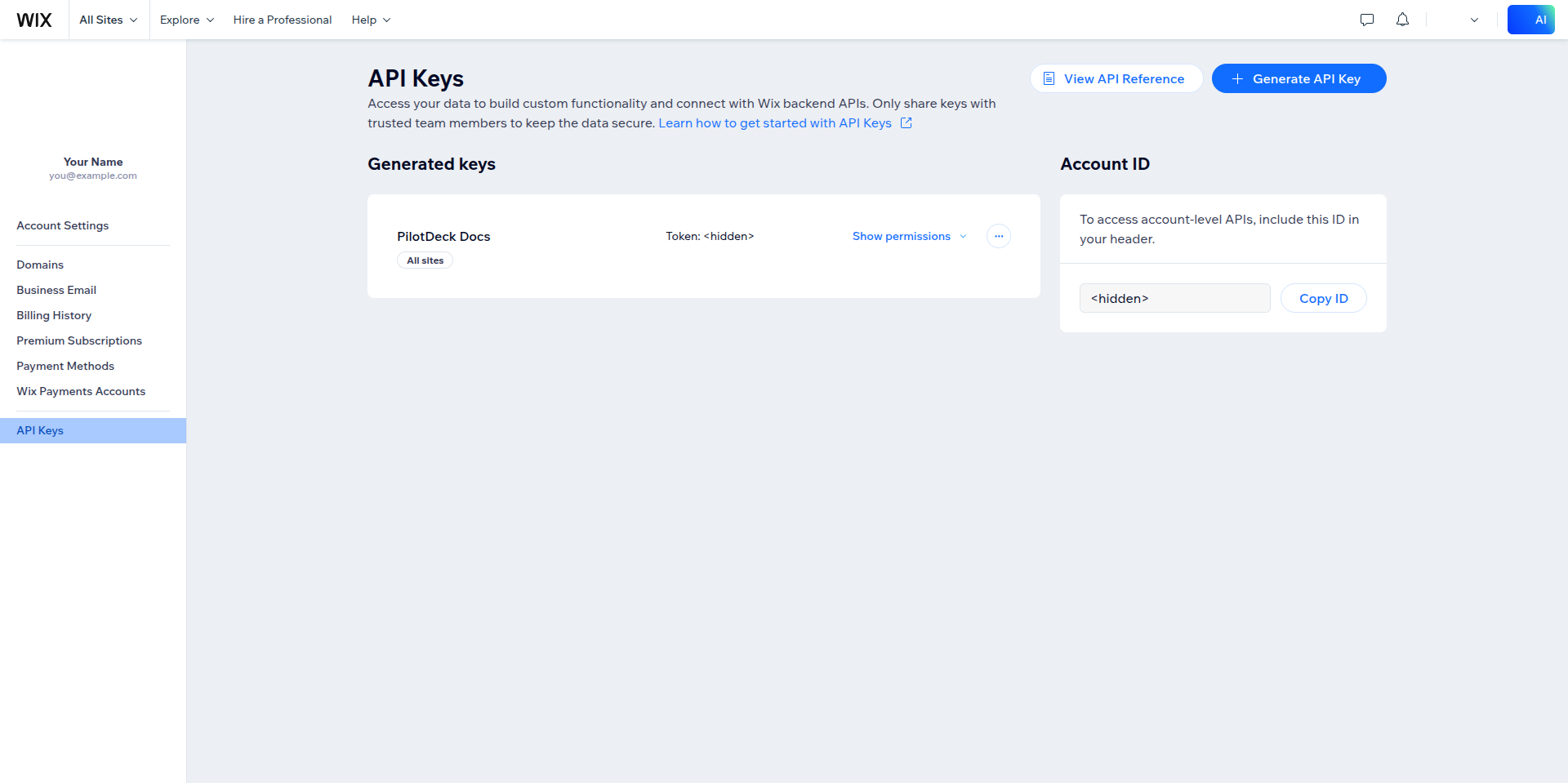Open the chat messages icon
The image size is (1568, 783).
click(x=1367, y=20)
